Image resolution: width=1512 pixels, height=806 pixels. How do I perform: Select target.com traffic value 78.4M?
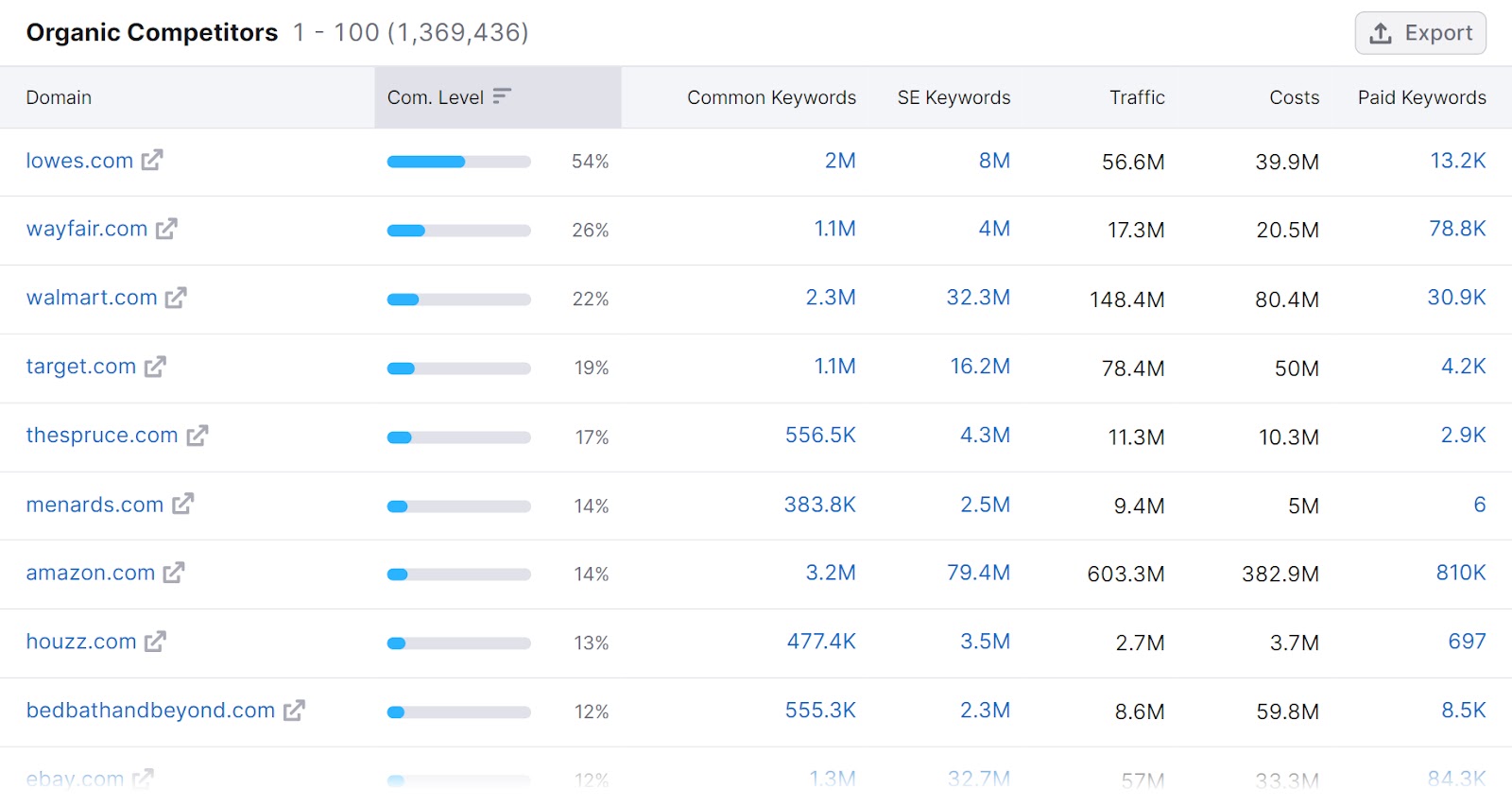tap(1133, 369)
